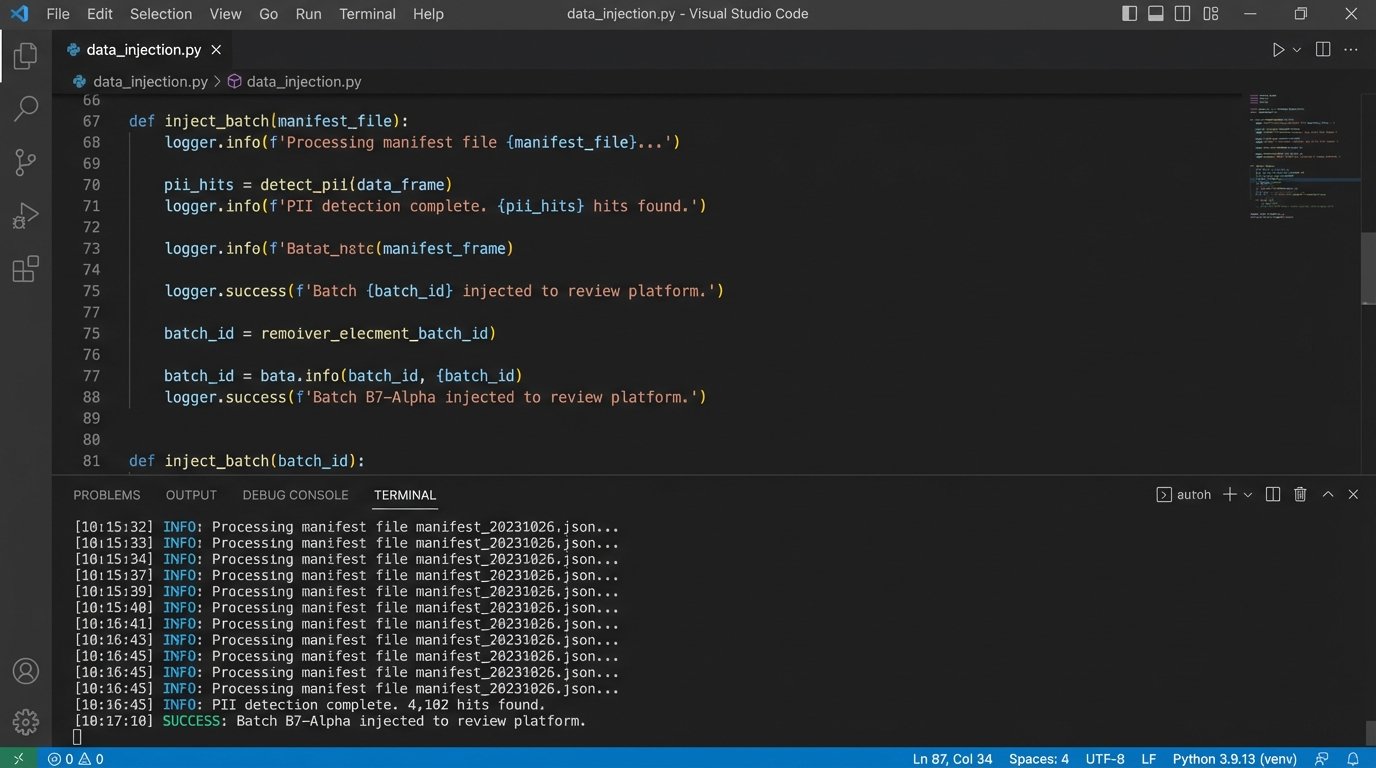Open the Extensions view
This screenshot has height=768, width=1376.
coord(25,269)
